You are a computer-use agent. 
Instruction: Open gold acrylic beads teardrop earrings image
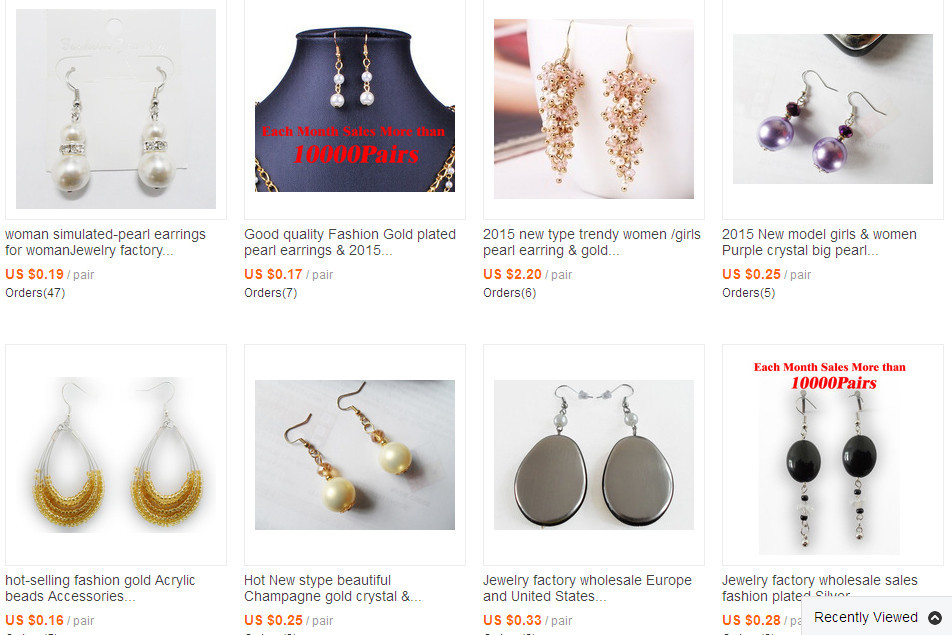[x=115, y=455]
